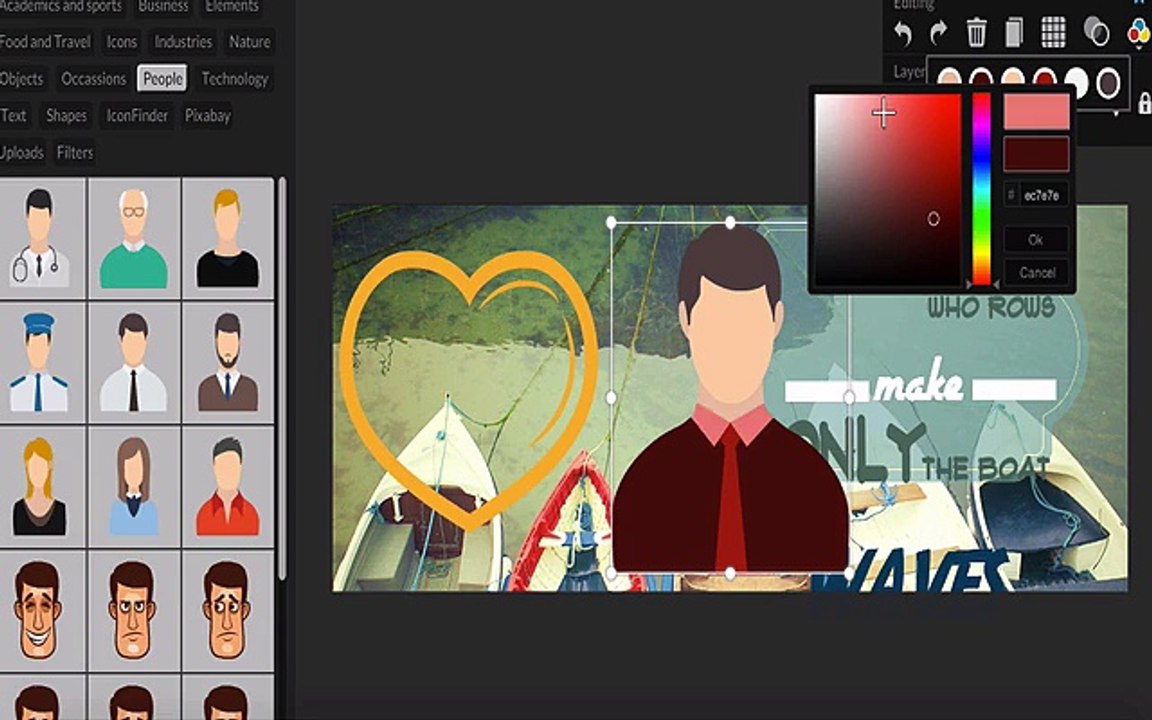Toggle the layer lock icon
This screenshot has height=720, width=1152.
[1144, 104]
